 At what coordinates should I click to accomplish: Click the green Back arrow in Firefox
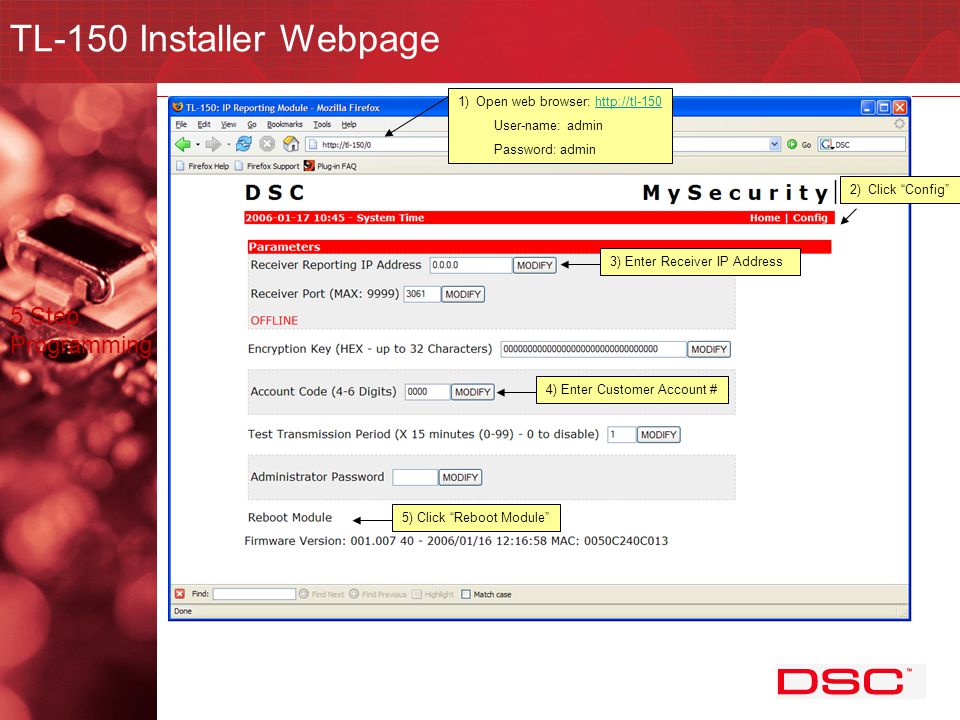tap(182, 144)
